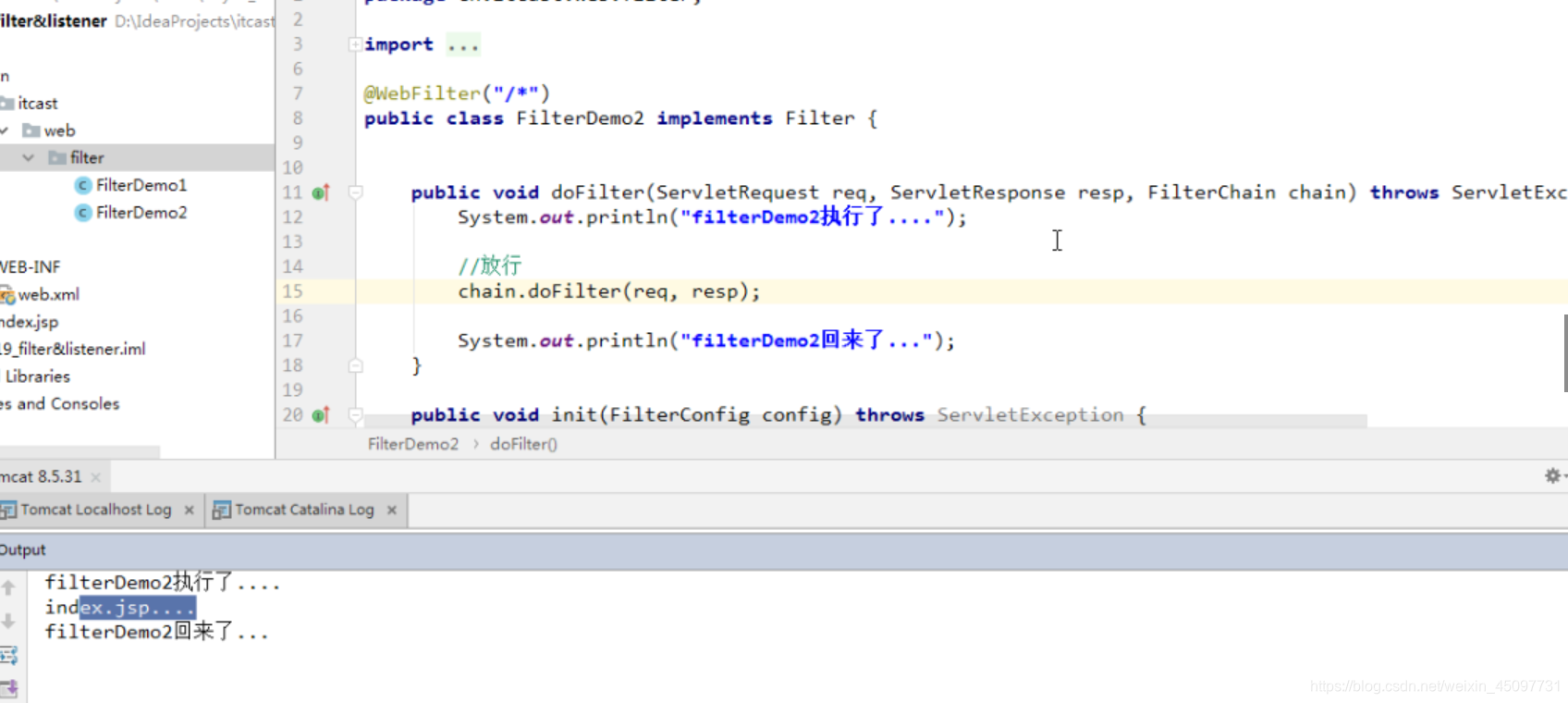Click the fold end marker on line 18
The height and width of the screenshot is (703, 1568).
tap(355, 365)
